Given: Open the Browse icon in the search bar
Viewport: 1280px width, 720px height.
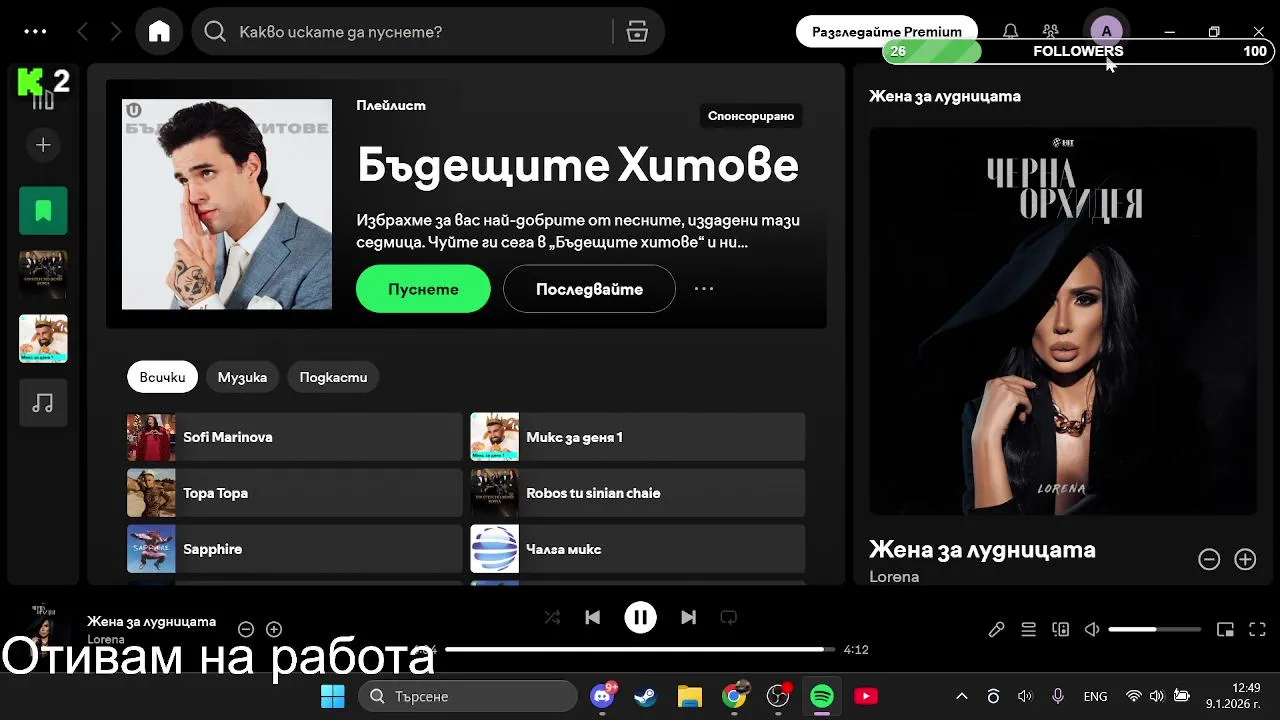Looking at the screenshot, I should 637,32.
